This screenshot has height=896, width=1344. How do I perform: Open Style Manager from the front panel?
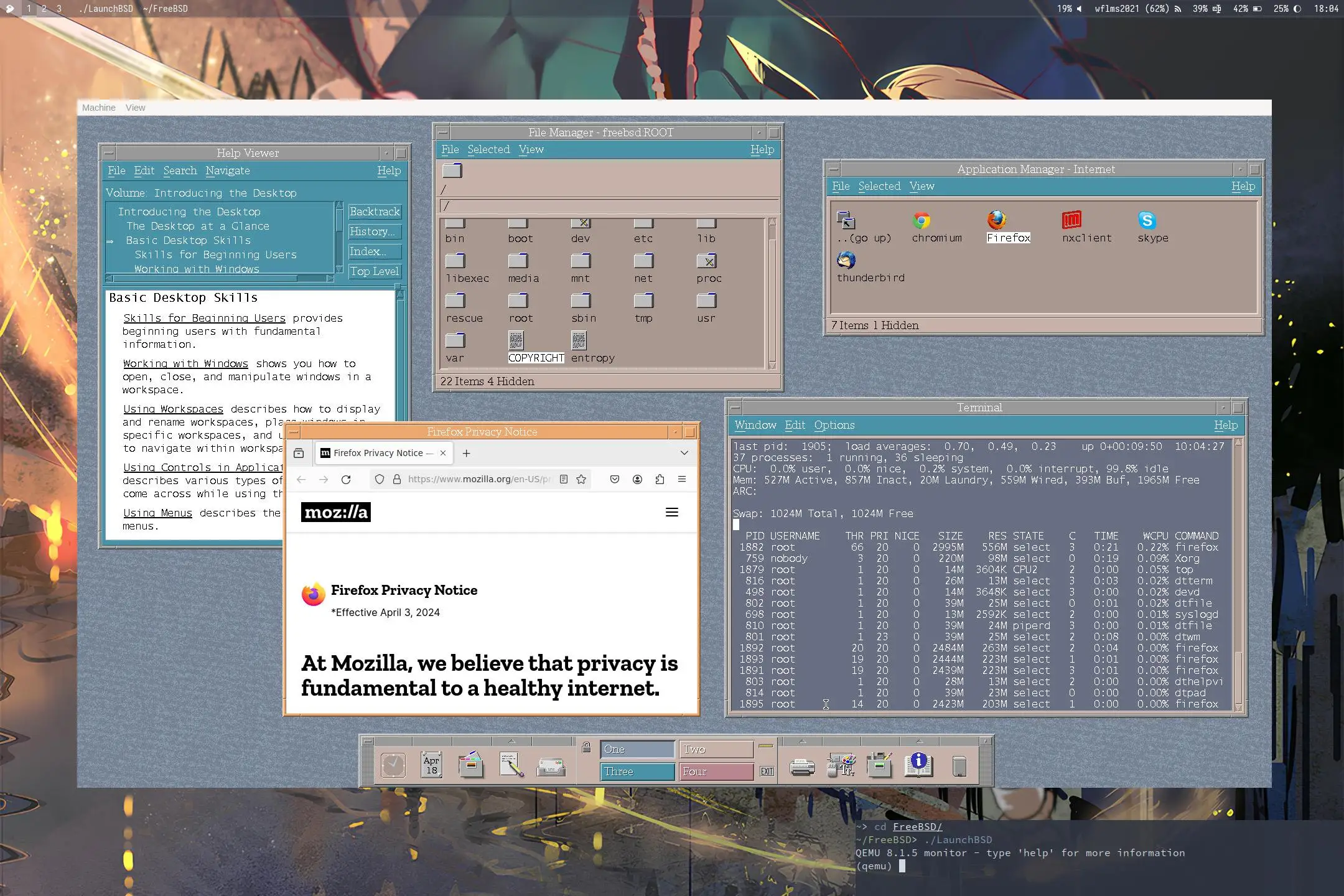click(841, 765)
